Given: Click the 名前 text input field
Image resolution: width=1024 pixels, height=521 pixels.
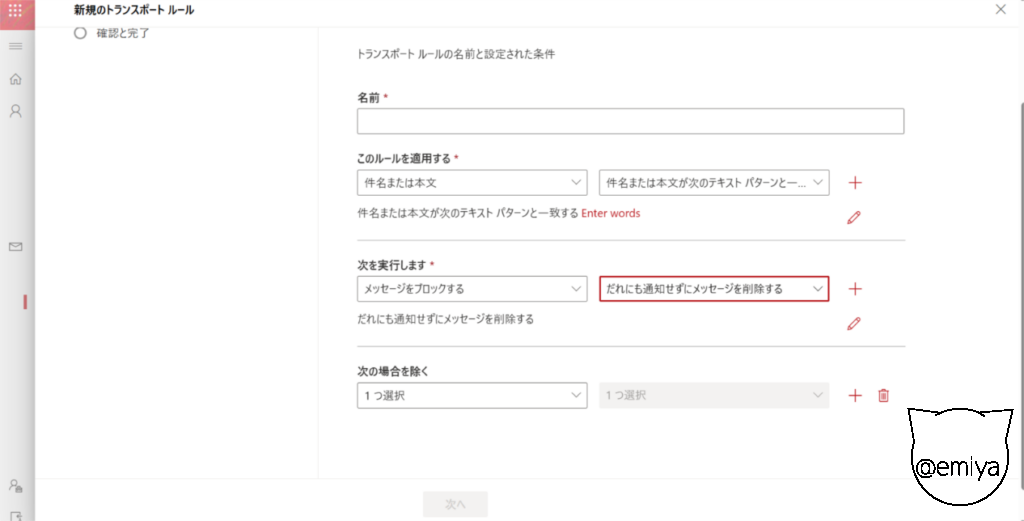Looking at the screenshot, I should (x=630, y=121).
